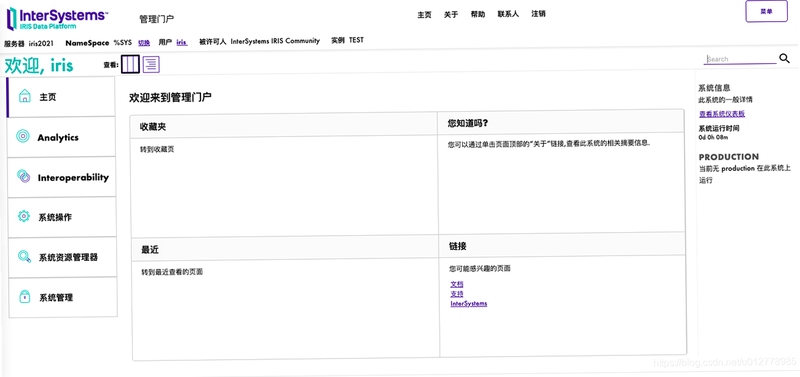Click the 您可能感兴趣的页面 text
This screenshot has width=800, height=377.
tap(480, 268)
